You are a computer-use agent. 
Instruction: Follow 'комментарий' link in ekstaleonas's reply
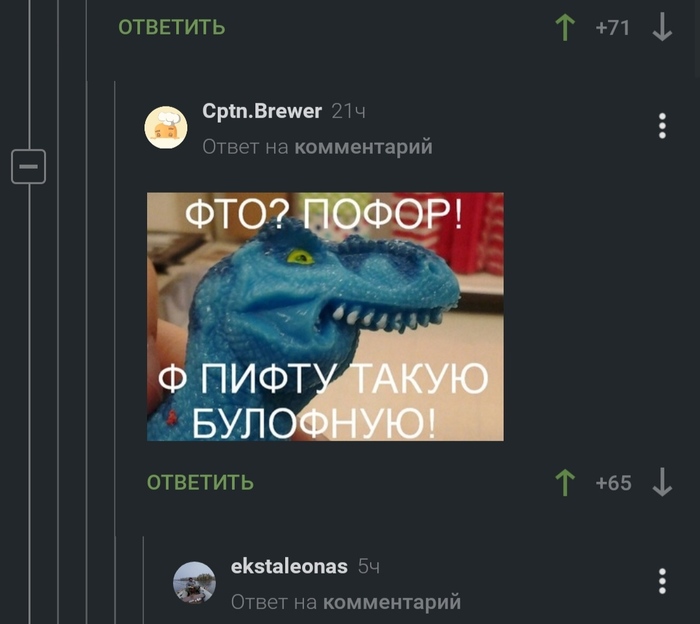(392, 602)
